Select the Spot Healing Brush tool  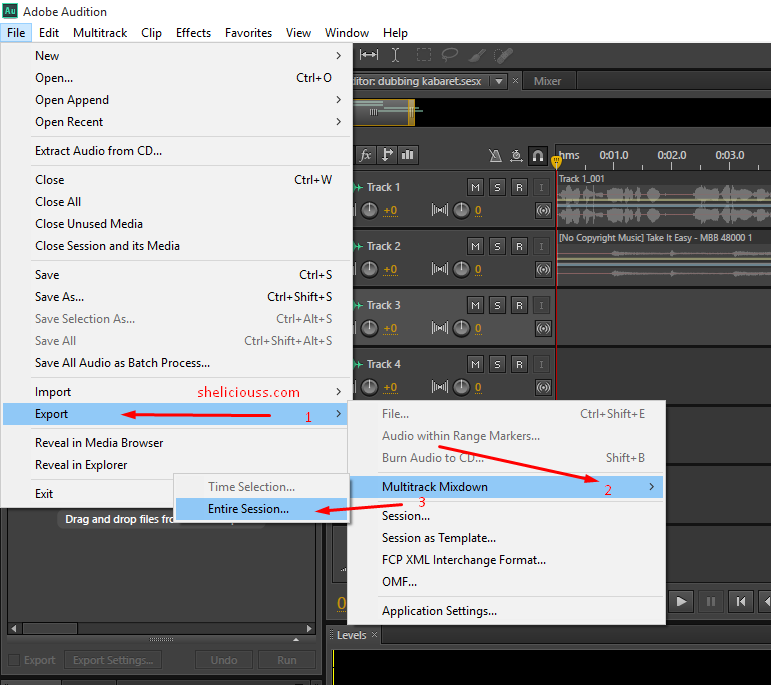[x=503, y=56]
